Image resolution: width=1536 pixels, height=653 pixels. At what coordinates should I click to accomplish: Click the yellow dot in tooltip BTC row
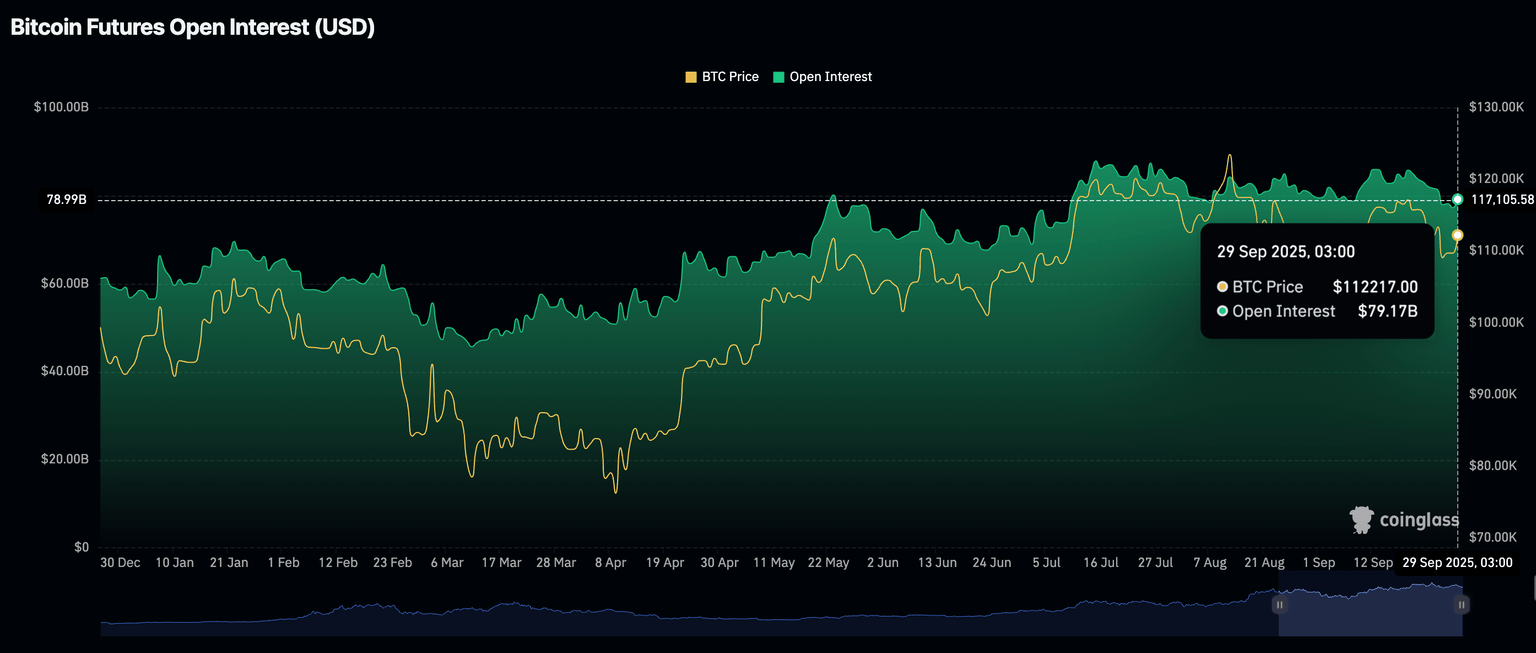[1222, 287]
